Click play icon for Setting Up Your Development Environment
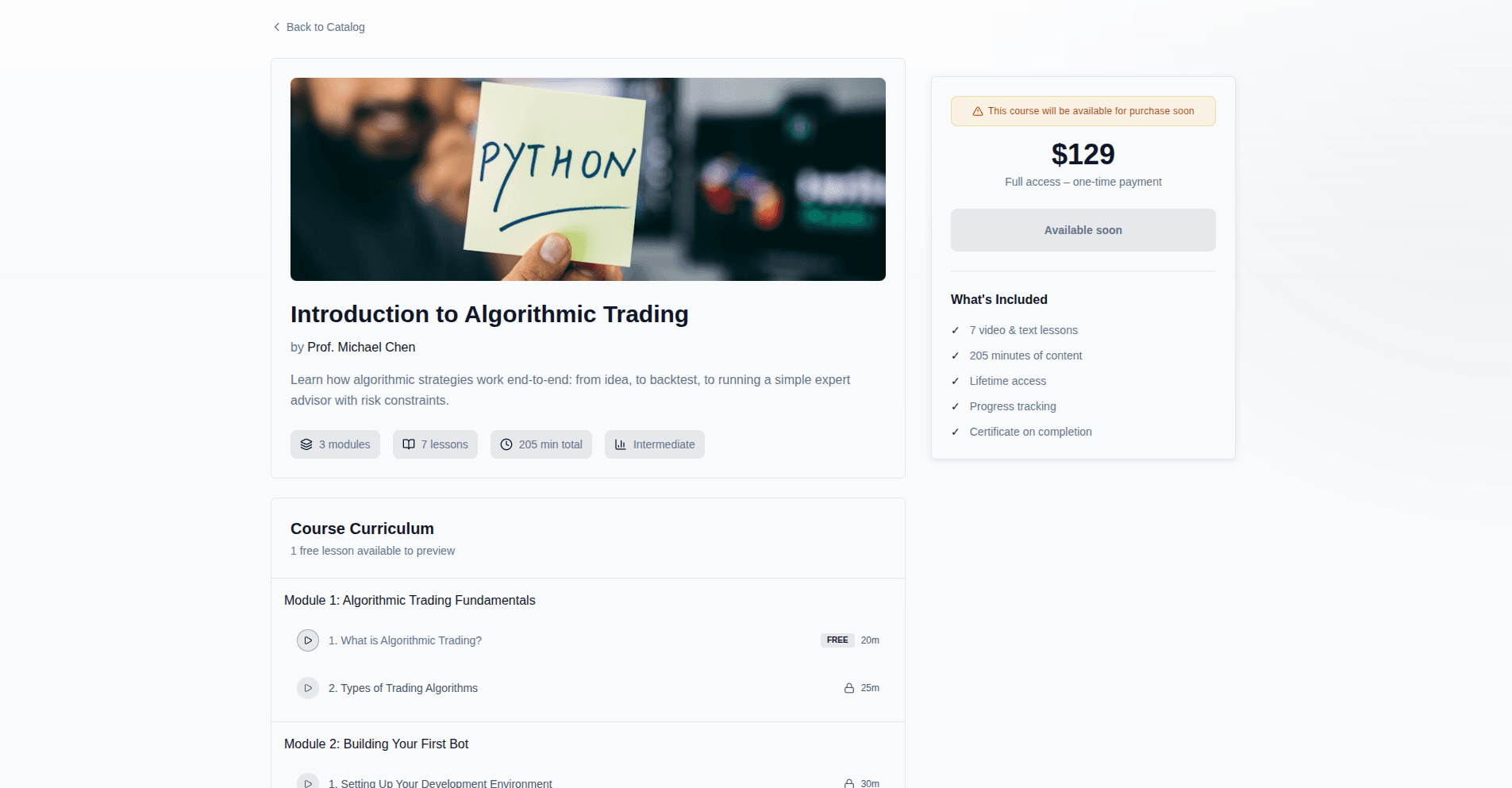 click(x=308, y=782)
